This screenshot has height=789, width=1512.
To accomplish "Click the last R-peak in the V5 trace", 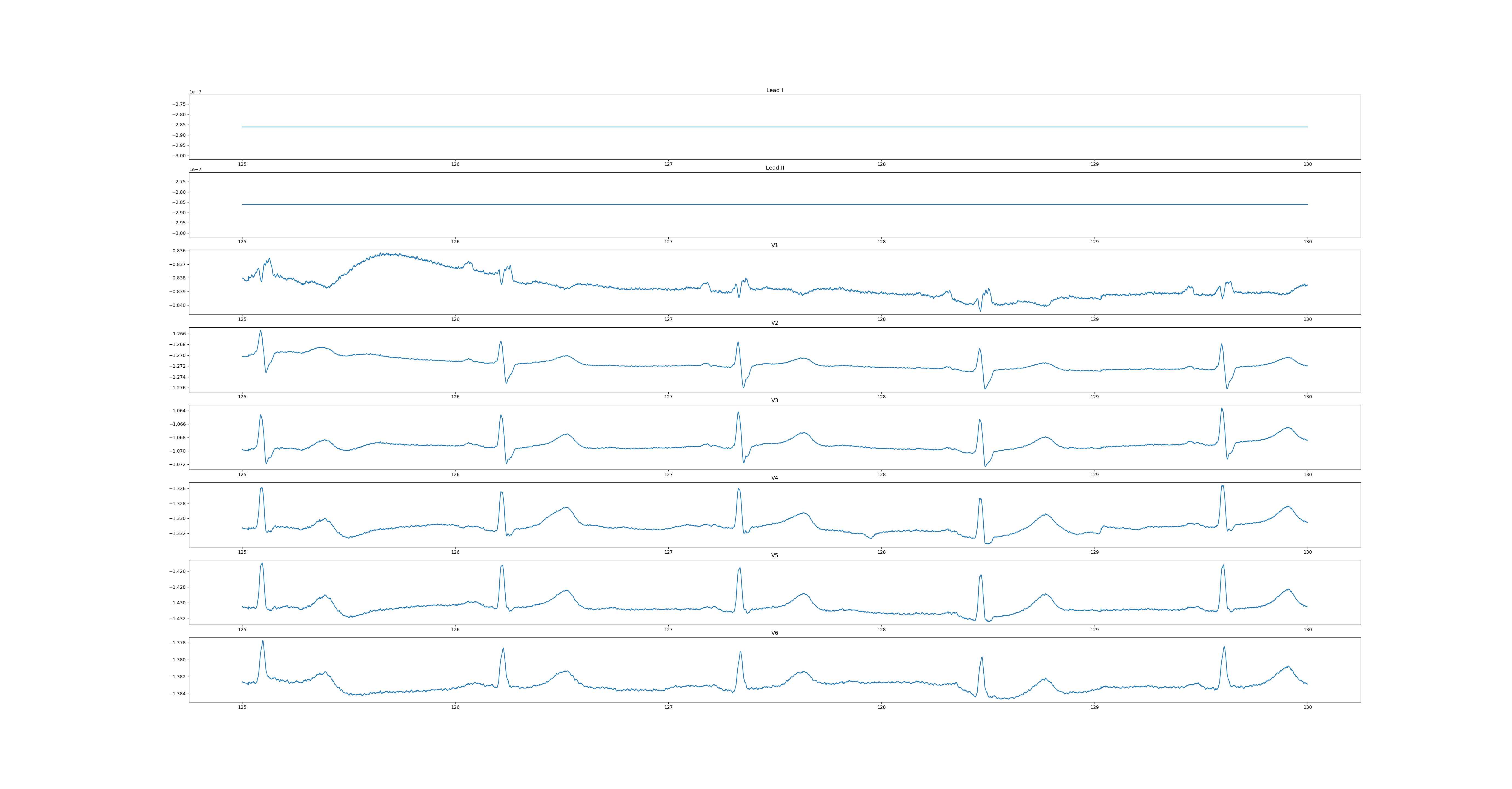I will [1223, 566].
